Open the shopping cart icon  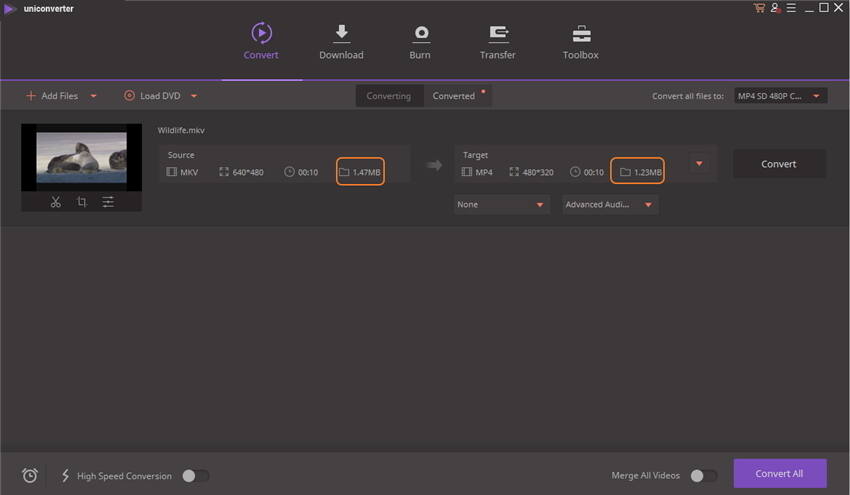[x=759, y=8]
